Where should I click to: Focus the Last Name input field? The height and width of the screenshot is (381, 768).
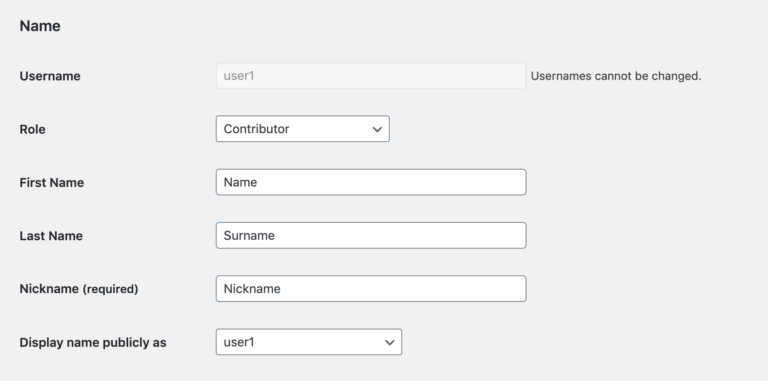(371, 236)
